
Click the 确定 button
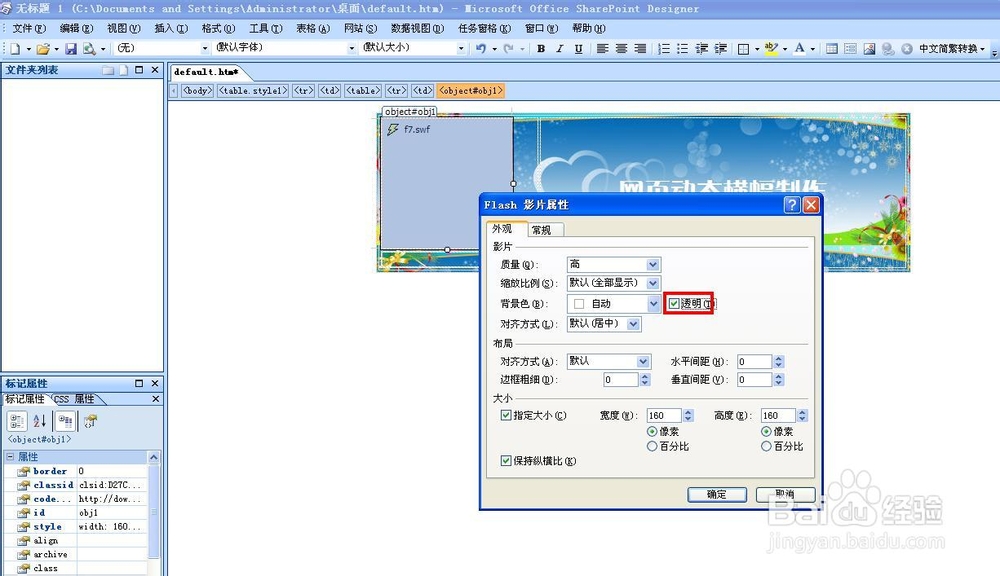tap(717, 494)
